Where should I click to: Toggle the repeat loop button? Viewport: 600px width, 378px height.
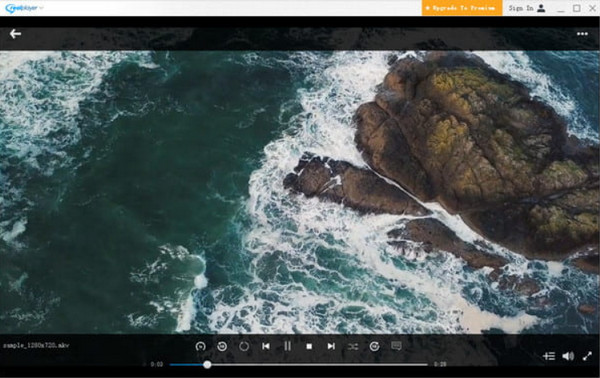tap(244, 346)
